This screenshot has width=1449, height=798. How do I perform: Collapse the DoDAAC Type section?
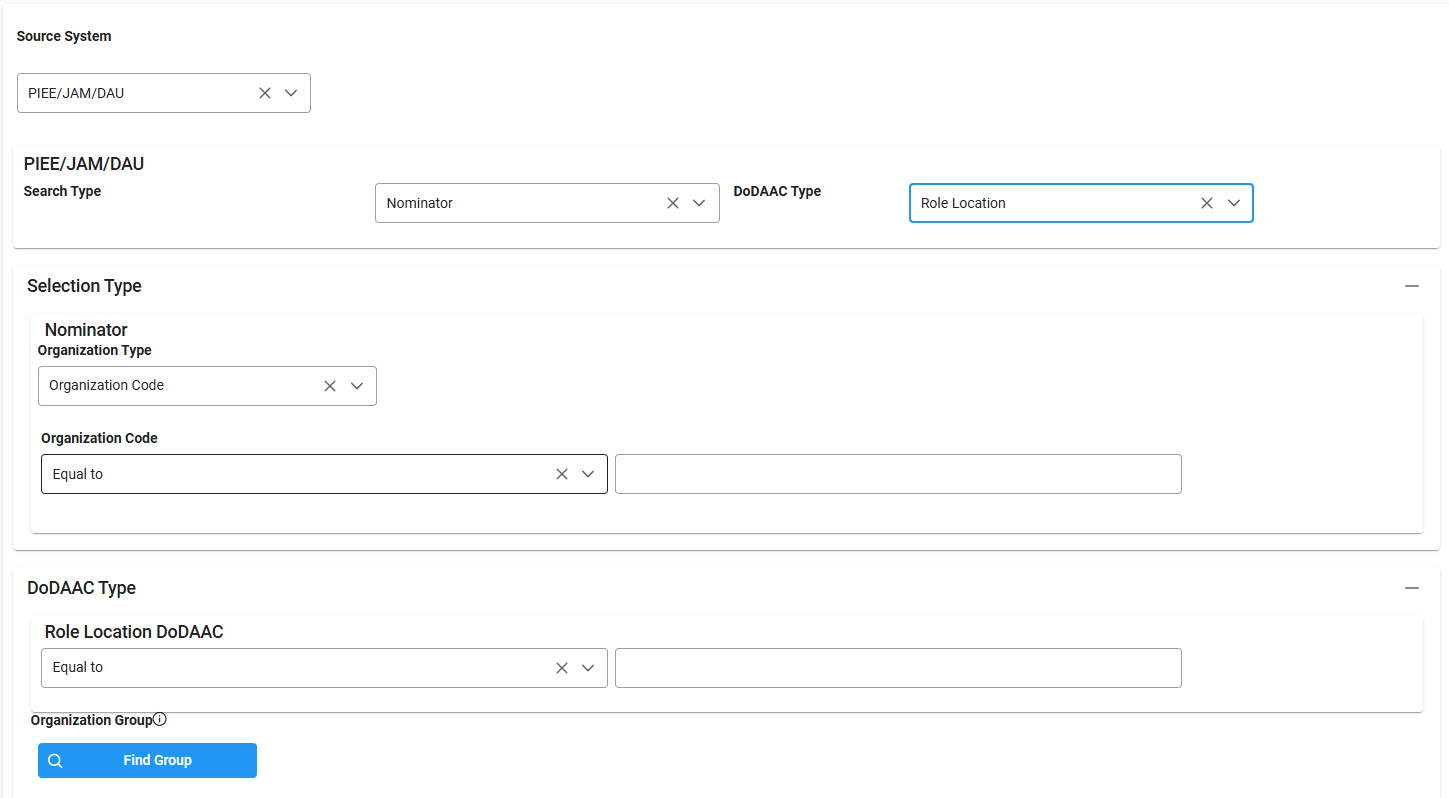[1412, 588]
